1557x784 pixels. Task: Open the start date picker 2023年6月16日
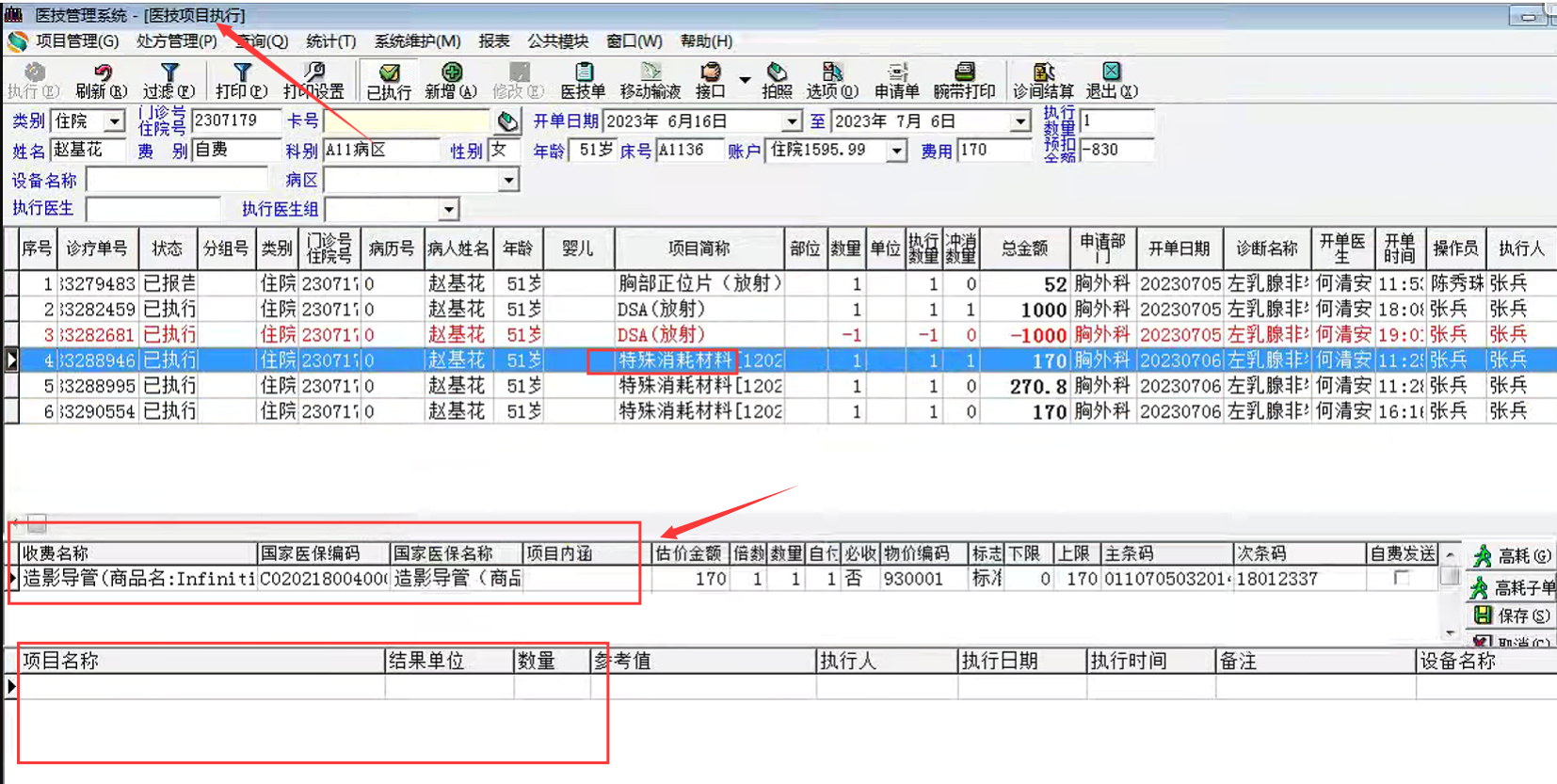point(792,121)
